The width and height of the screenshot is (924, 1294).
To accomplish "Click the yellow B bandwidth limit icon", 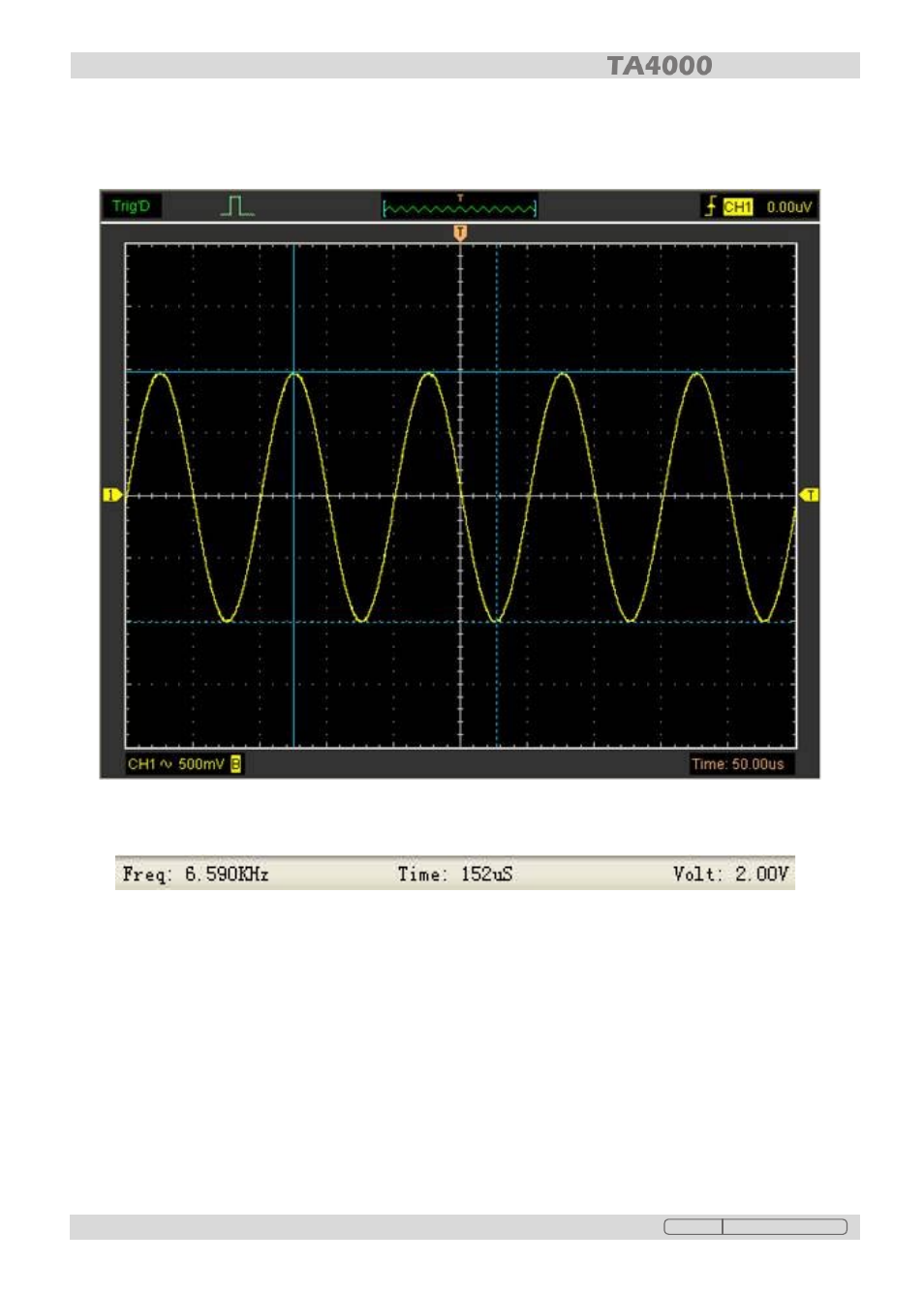I will pos(235,764).
